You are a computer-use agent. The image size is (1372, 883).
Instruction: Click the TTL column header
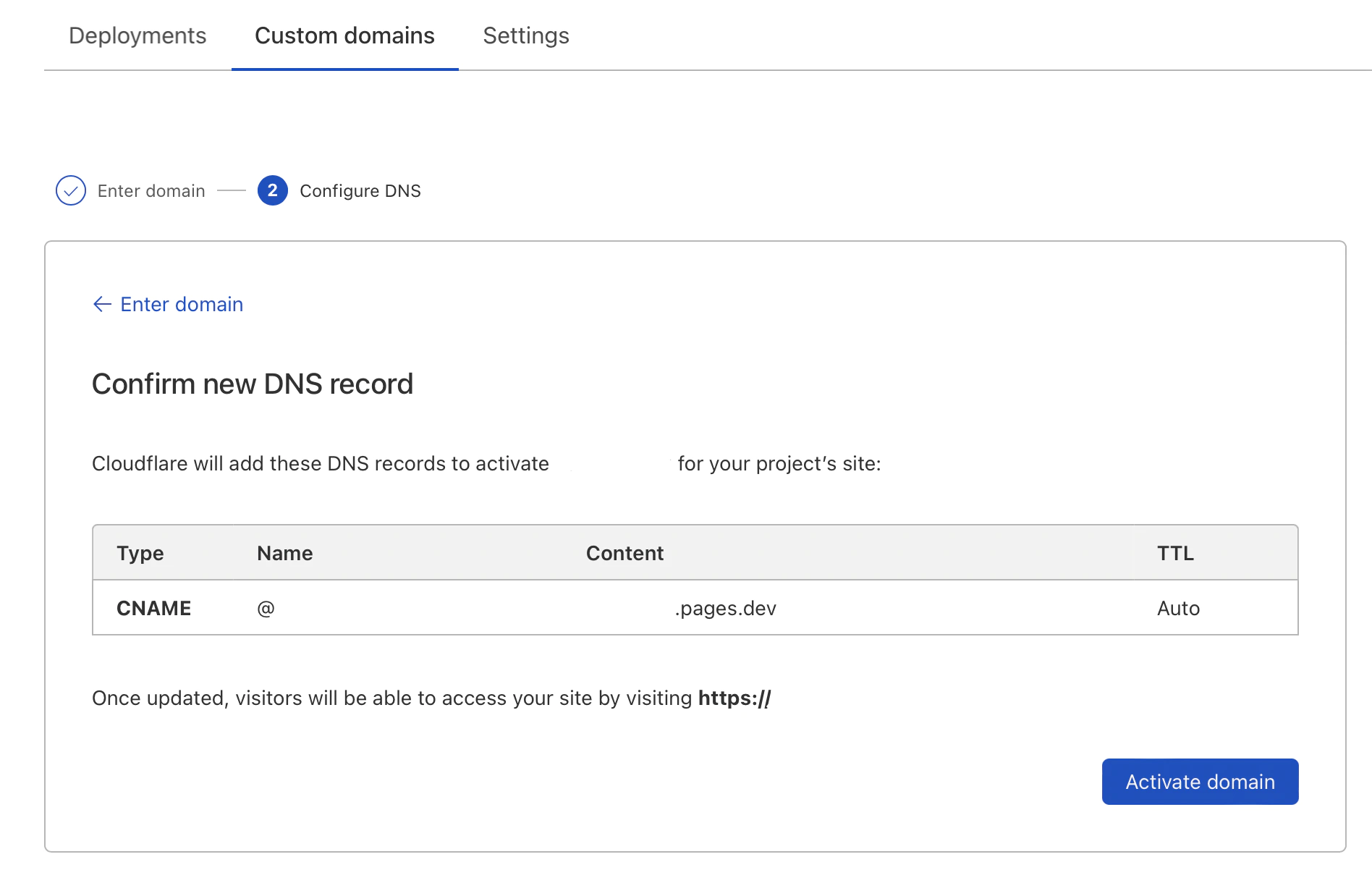1175,553
